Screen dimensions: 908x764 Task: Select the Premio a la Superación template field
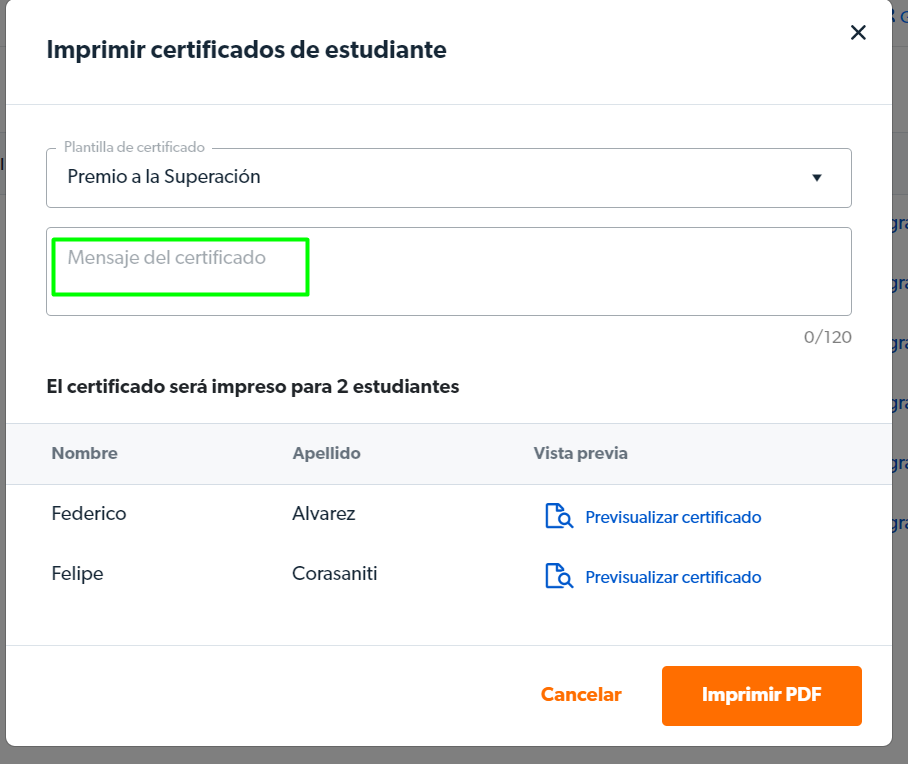click(449, 178)
